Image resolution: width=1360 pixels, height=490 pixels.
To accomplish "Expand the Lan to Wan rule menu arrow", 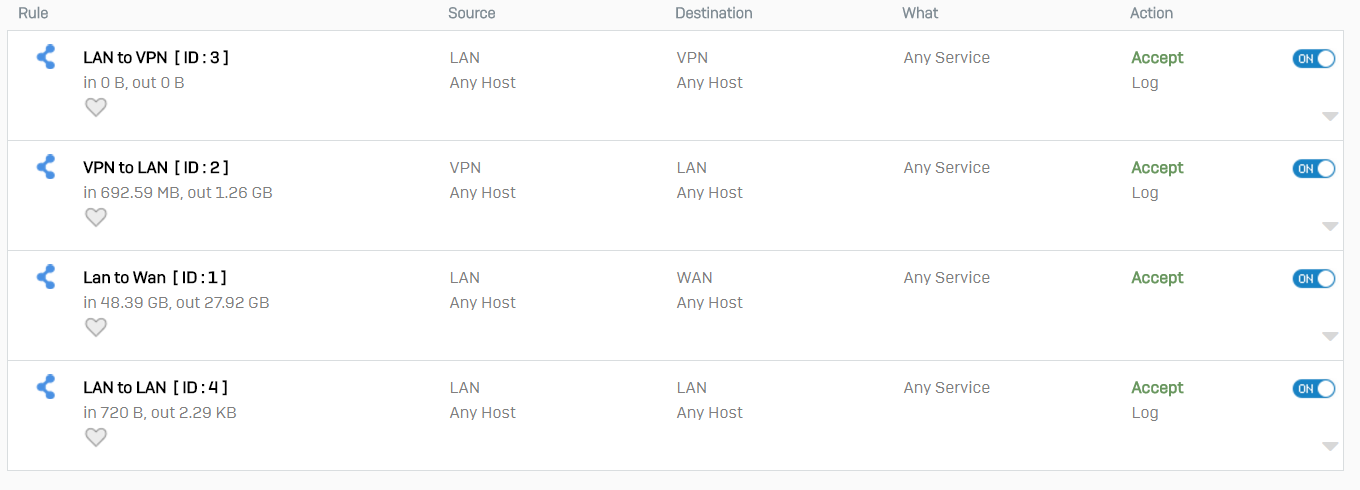I will point(1330,336).
